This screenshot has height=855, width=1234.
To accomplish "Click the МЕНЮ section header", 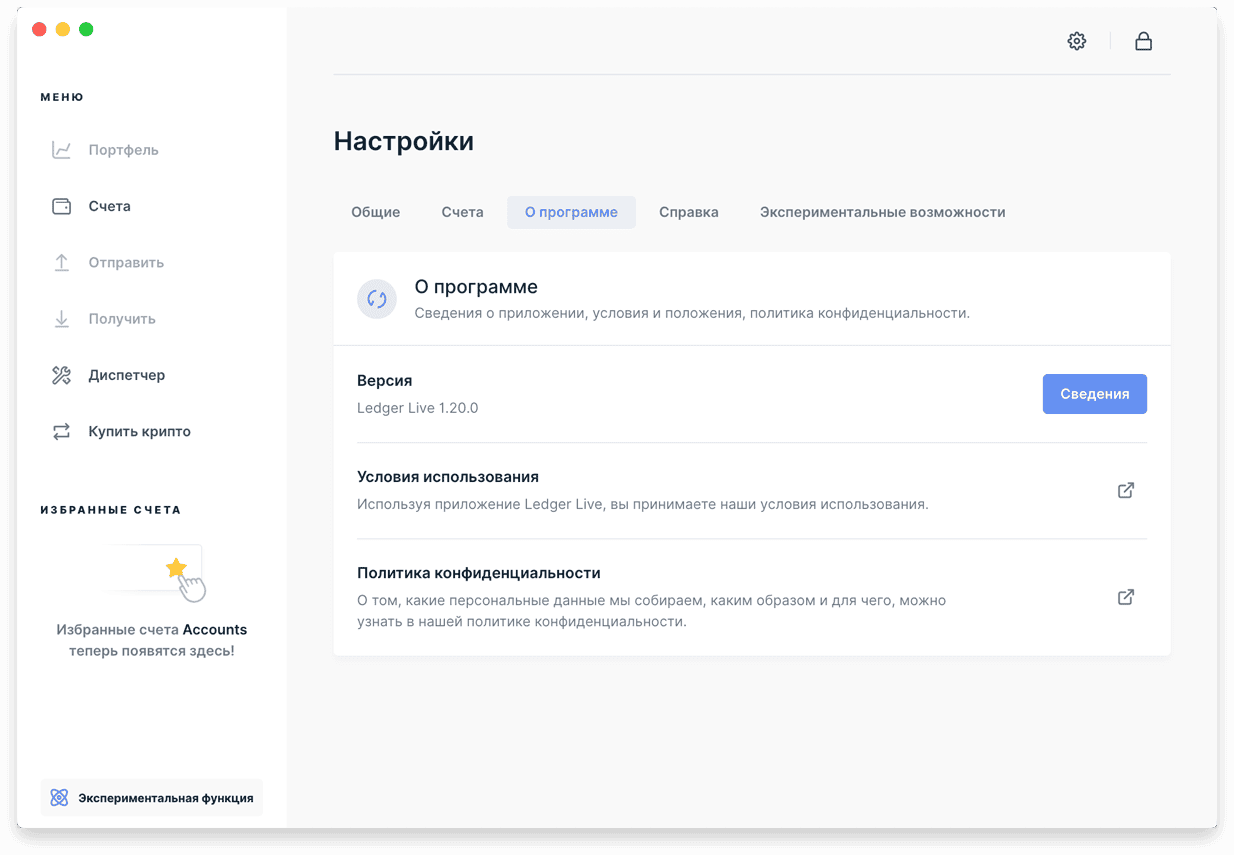I will pyautogui.click(x=62, y=97).
